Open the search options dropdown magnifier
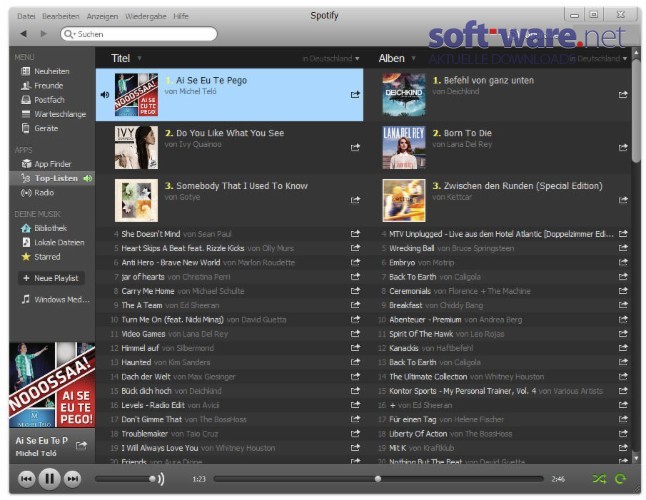The image size is (646, 500). point(70,34)
